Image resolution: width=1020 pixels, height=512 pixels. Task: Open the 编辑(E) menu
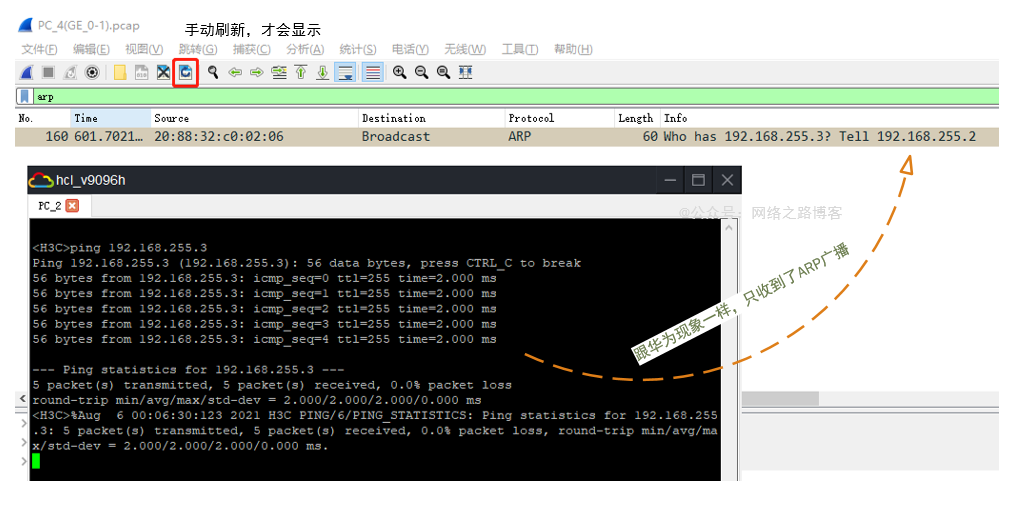pyautogui.click(x=91, y=49)
